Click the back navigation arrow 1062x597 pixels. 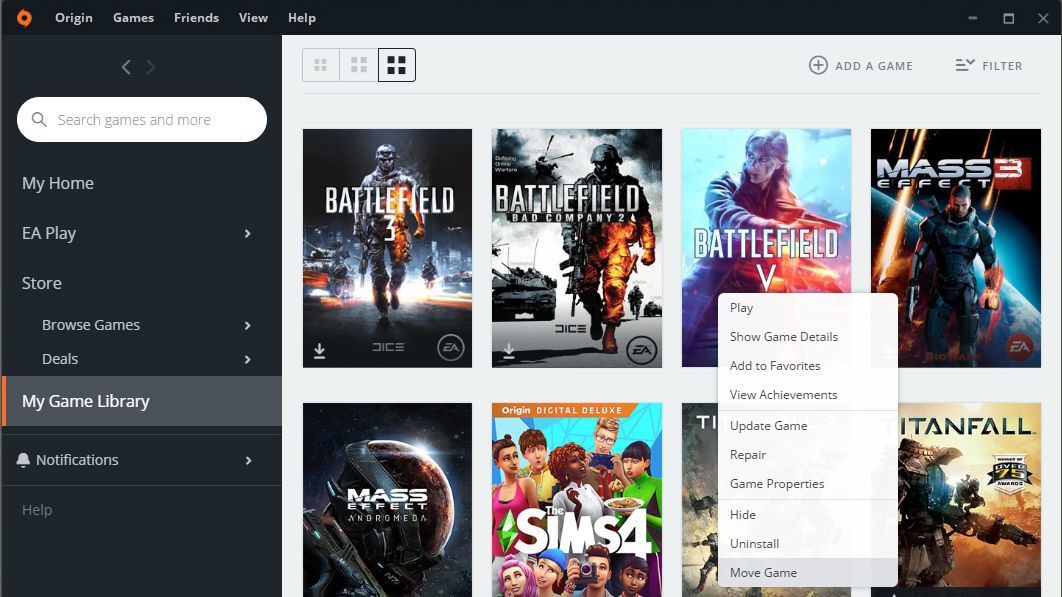(126, 67)
